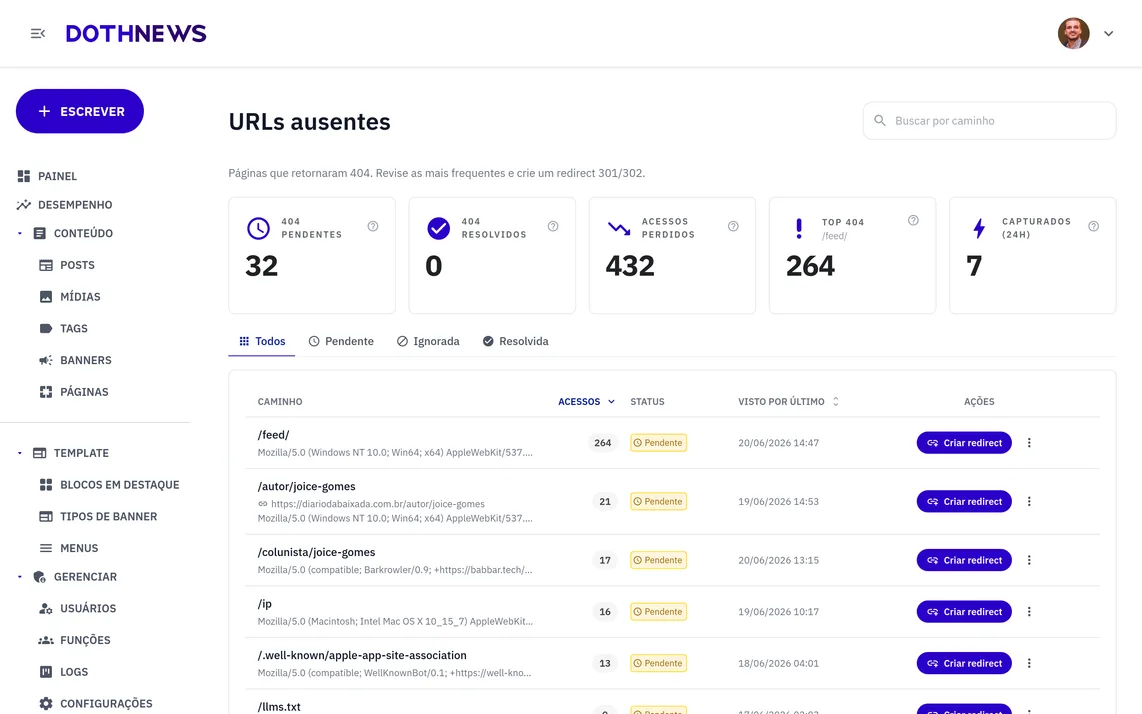1142x714 pixels.
Task: Select the TEMPLATE sidebar item
Action: click(71, 453)
